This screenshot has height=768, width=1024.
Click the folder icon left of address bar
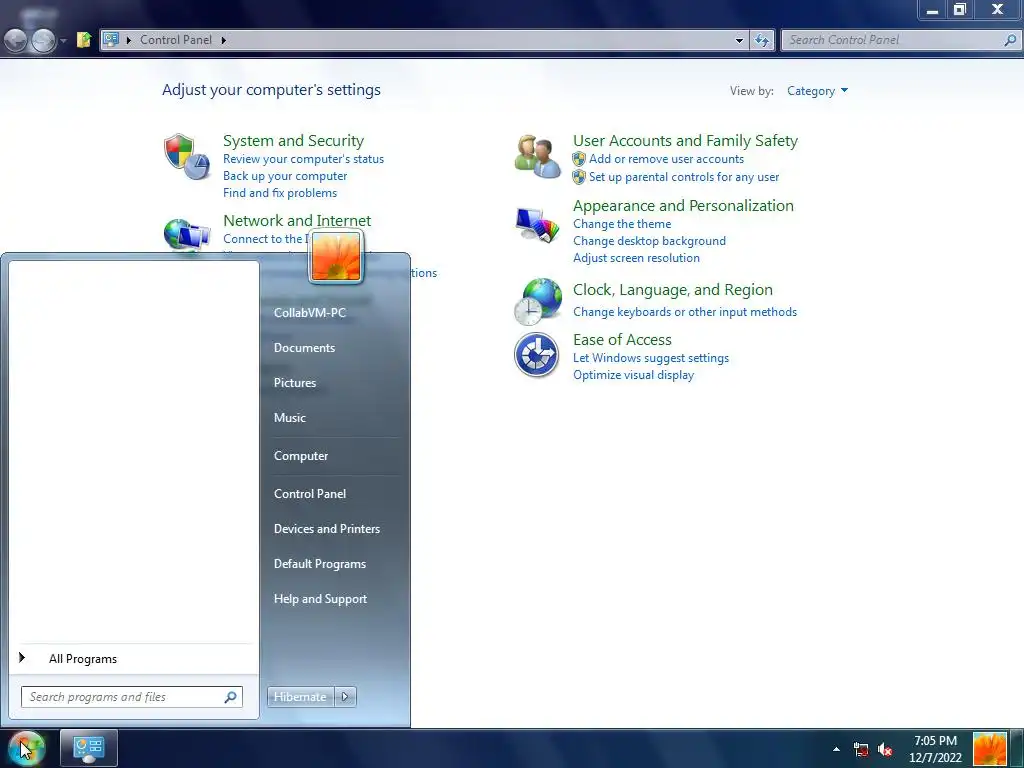click(84, 40)
